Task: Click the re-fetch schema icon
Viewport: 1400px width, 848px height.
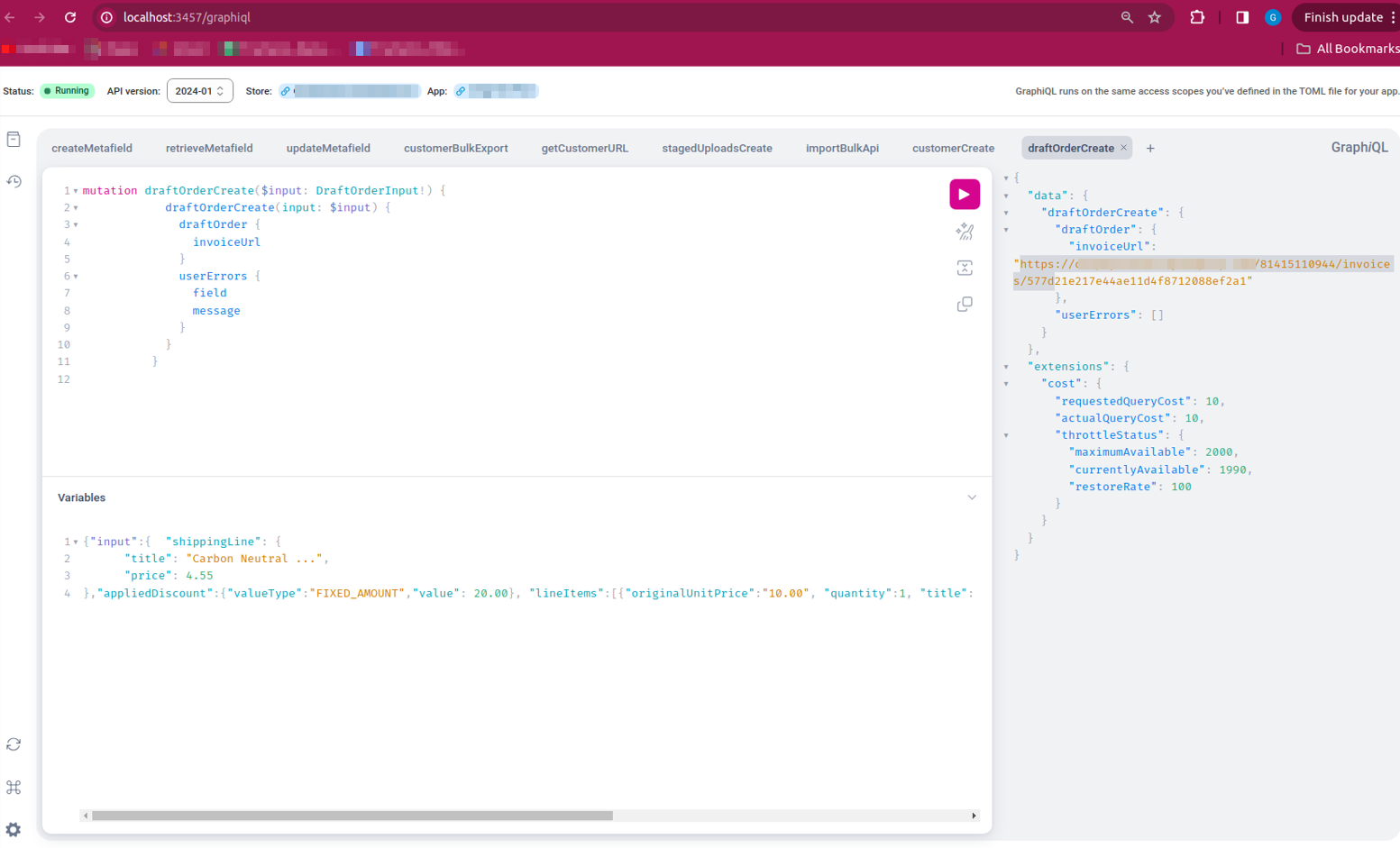Action: (14, 744)
